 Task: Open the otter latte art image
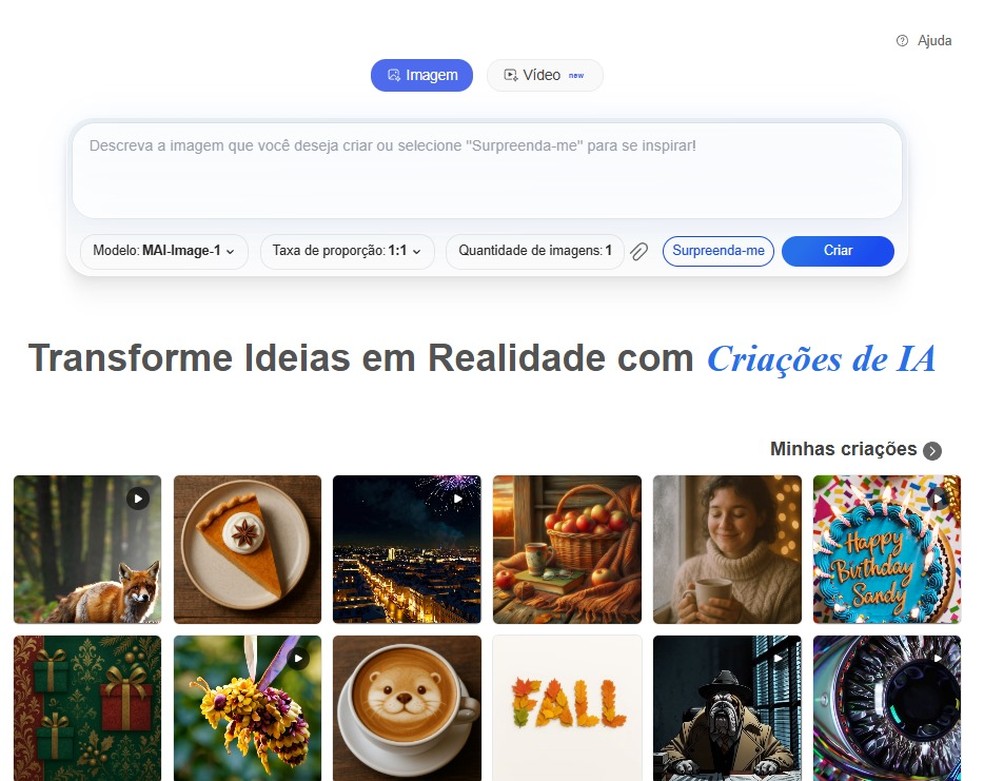point(407,708)
